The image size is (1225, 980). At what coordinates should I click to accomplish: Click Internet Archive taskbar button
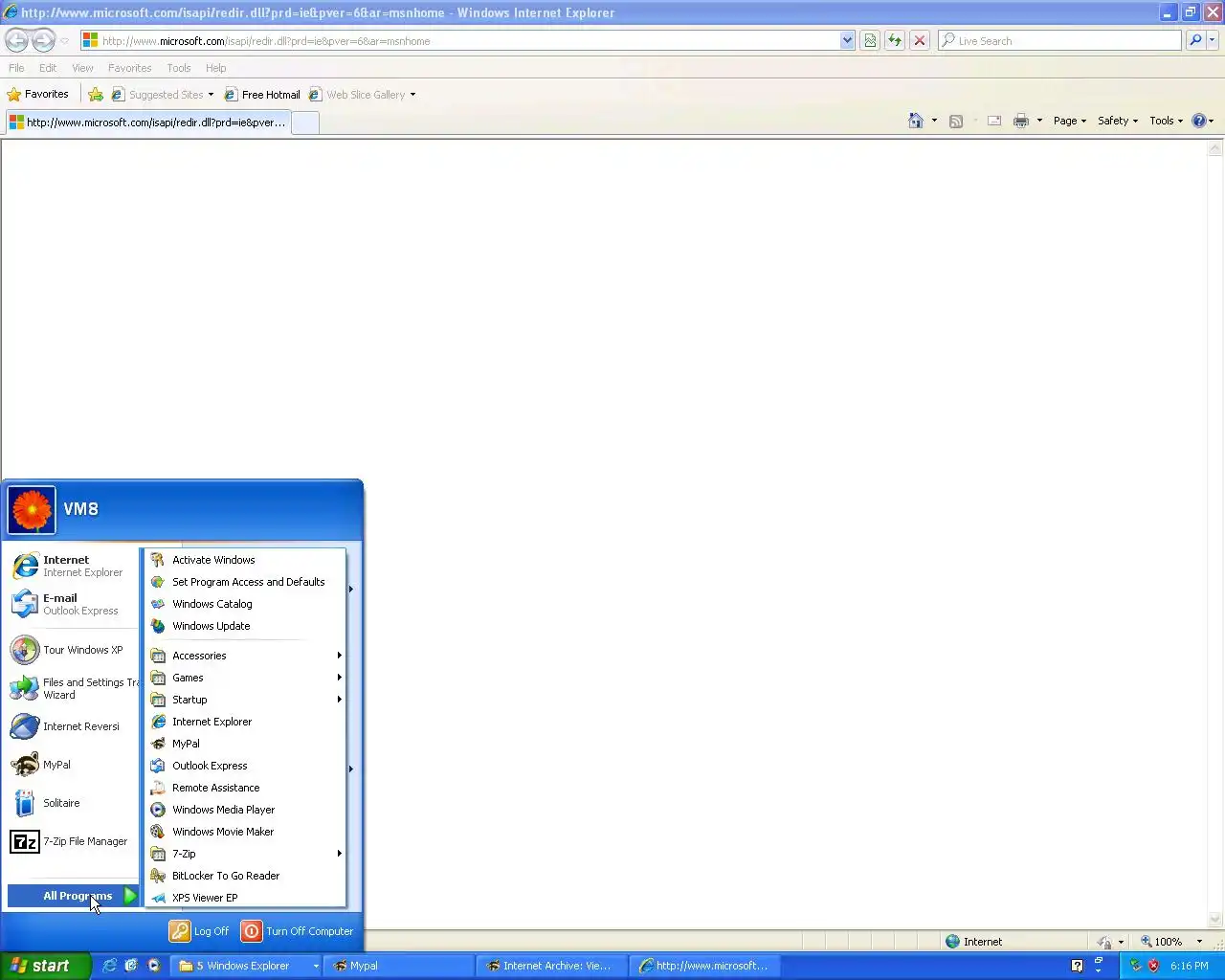pyautogui.click(x=550, y=966)
